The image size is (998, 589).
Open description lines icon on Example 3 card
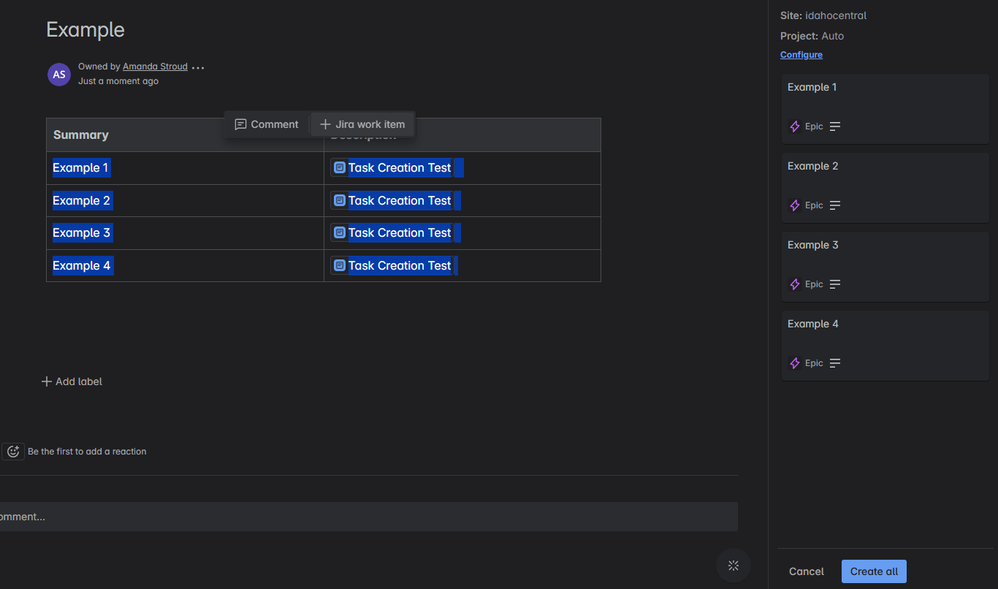pyautogui.click(x=835, y=284)
